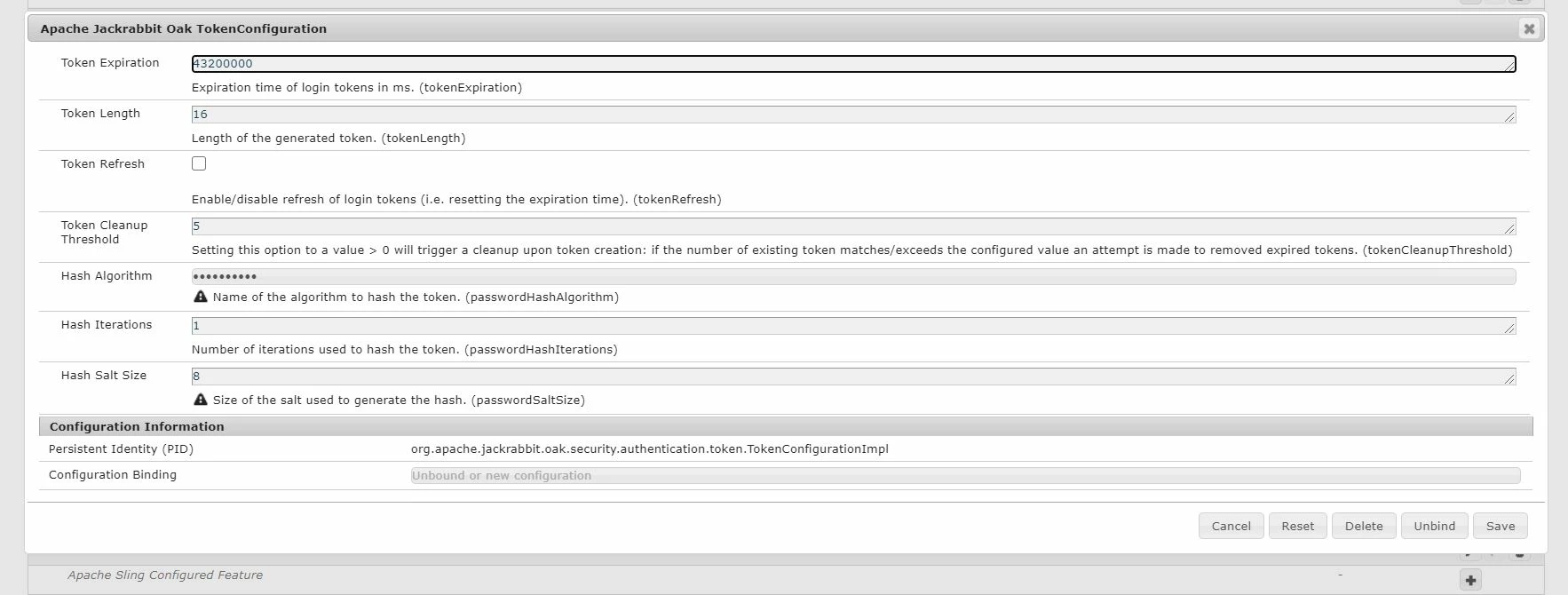1568x595 pixels.
Task: Click the tokenExpiration description text
Action: tap(357, 88)
